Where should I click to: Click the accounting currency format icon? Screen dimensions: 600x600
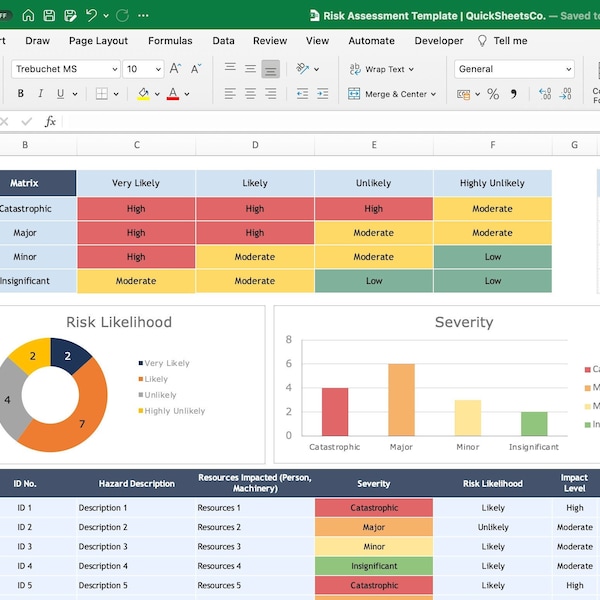pyautogui.click(x=463, y=94)
